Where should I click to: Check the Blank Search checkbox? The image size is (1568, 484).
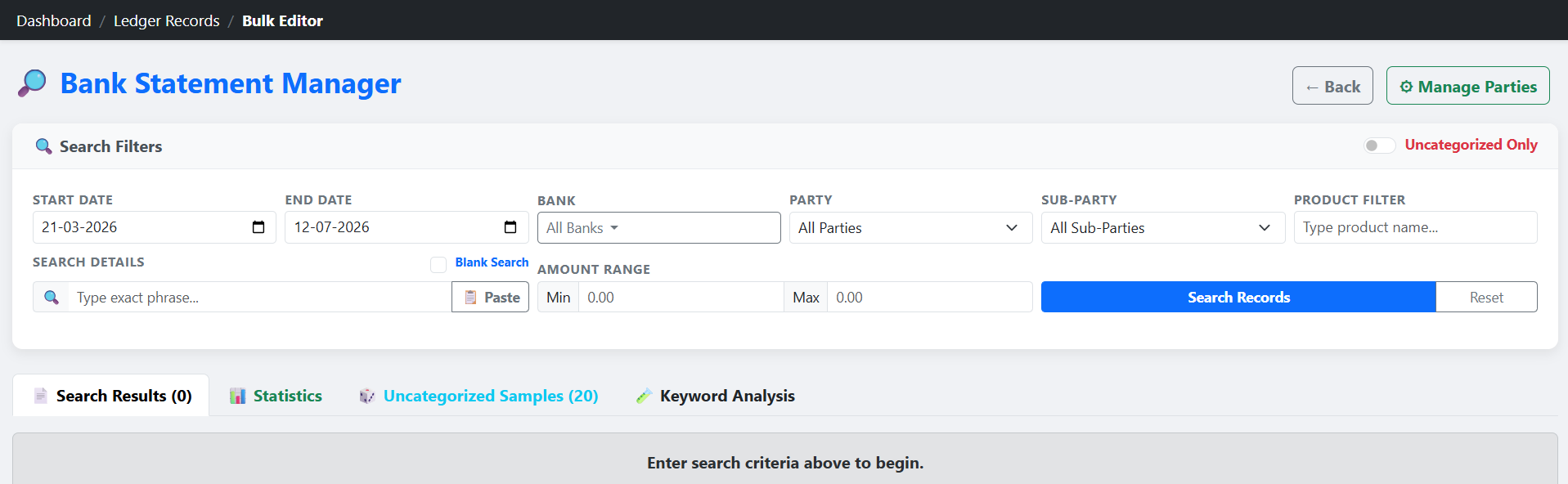click(x=438, y=264)
